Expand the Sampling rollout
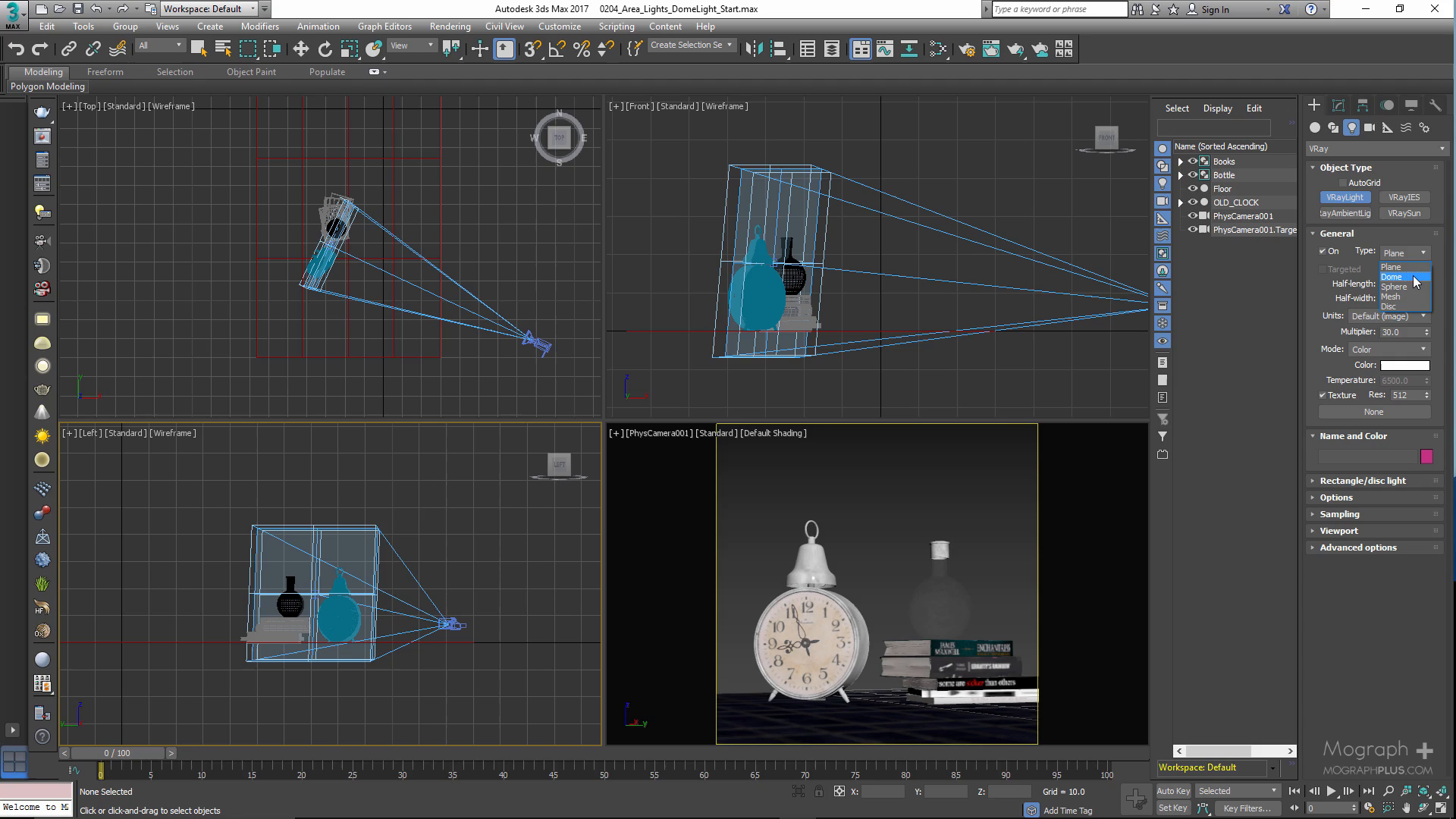Viewport: 1456px width, 819px height. (x=1339, y=514)
